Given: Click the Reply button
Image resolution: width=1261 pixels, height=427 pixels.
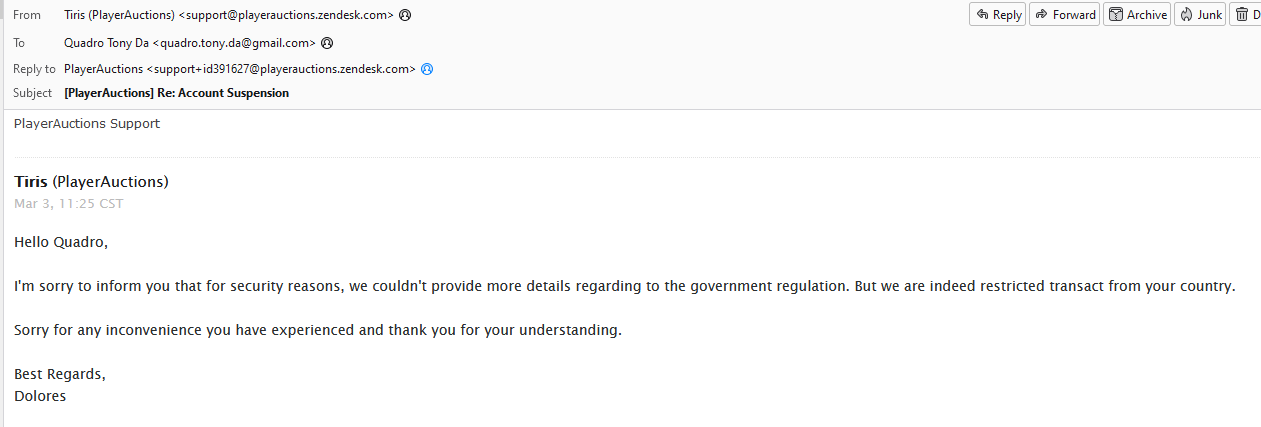Looking at the screenshot, I should click(x=997, y=14).
